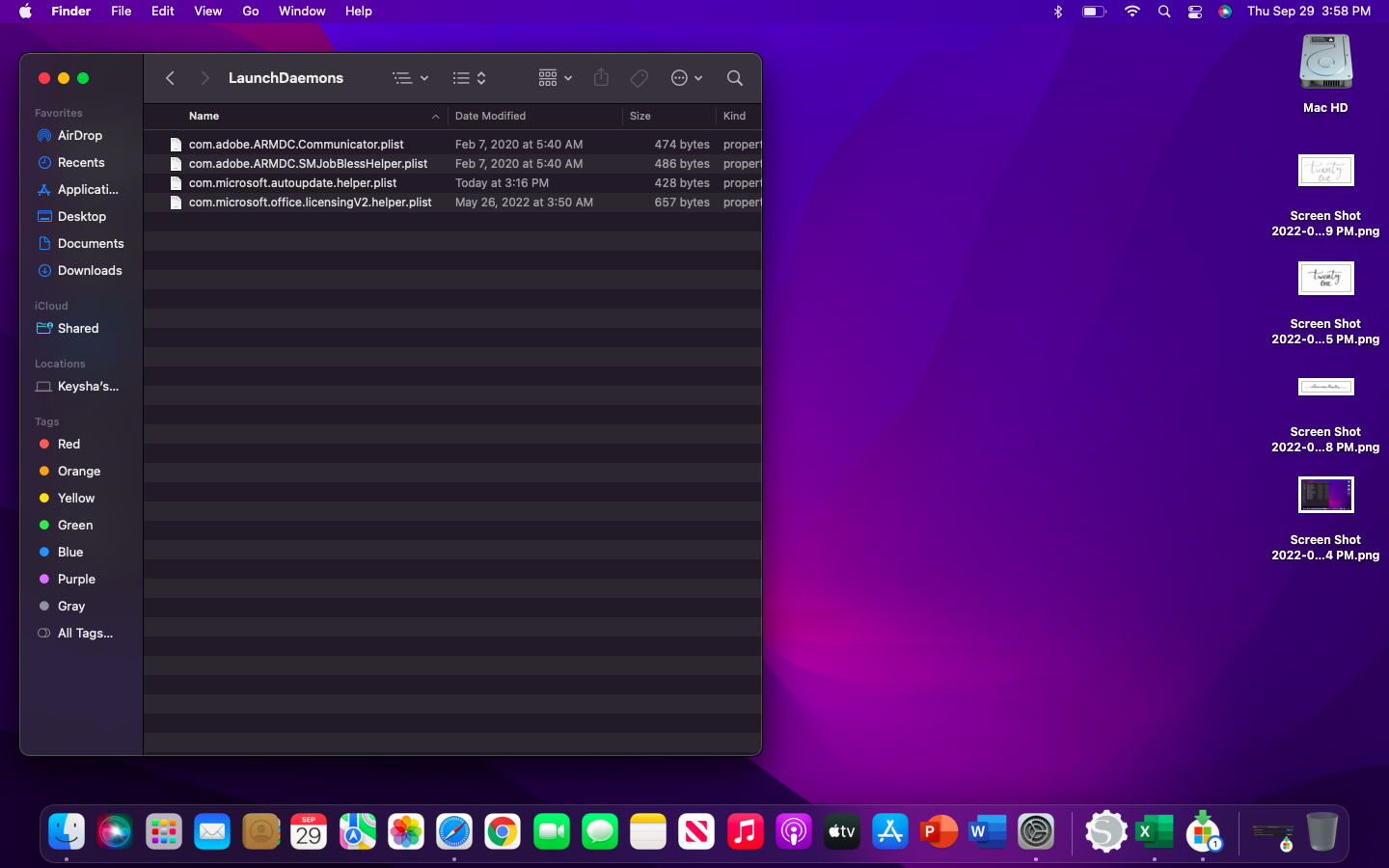
Task: Open the list view options dropdown
Action: coord(410,78)
